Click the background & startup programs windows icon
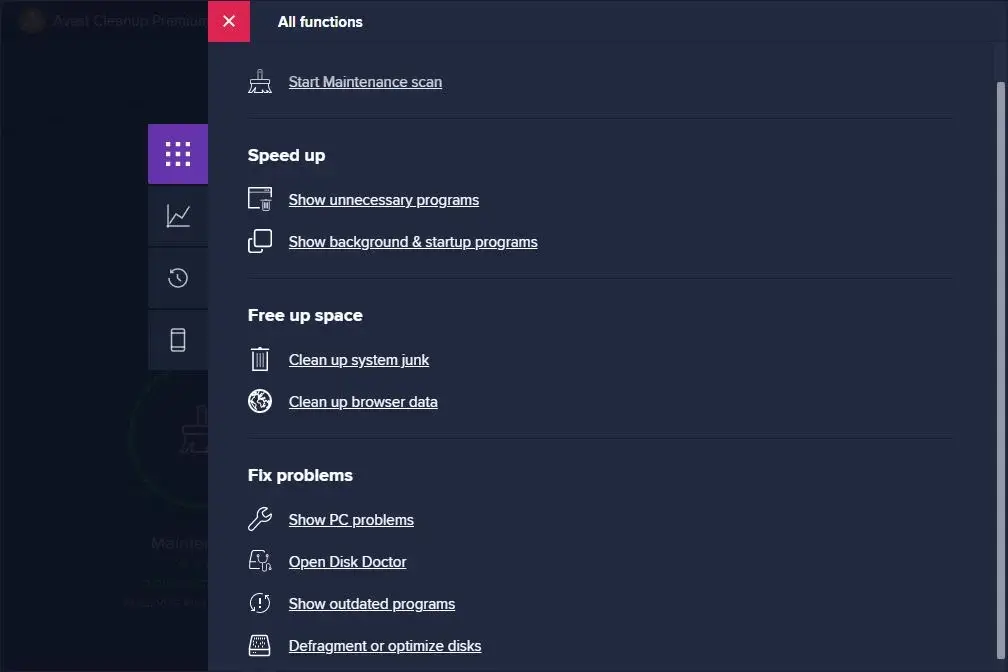This screenshot has width=1008, height=672. (x=260, y=241)
